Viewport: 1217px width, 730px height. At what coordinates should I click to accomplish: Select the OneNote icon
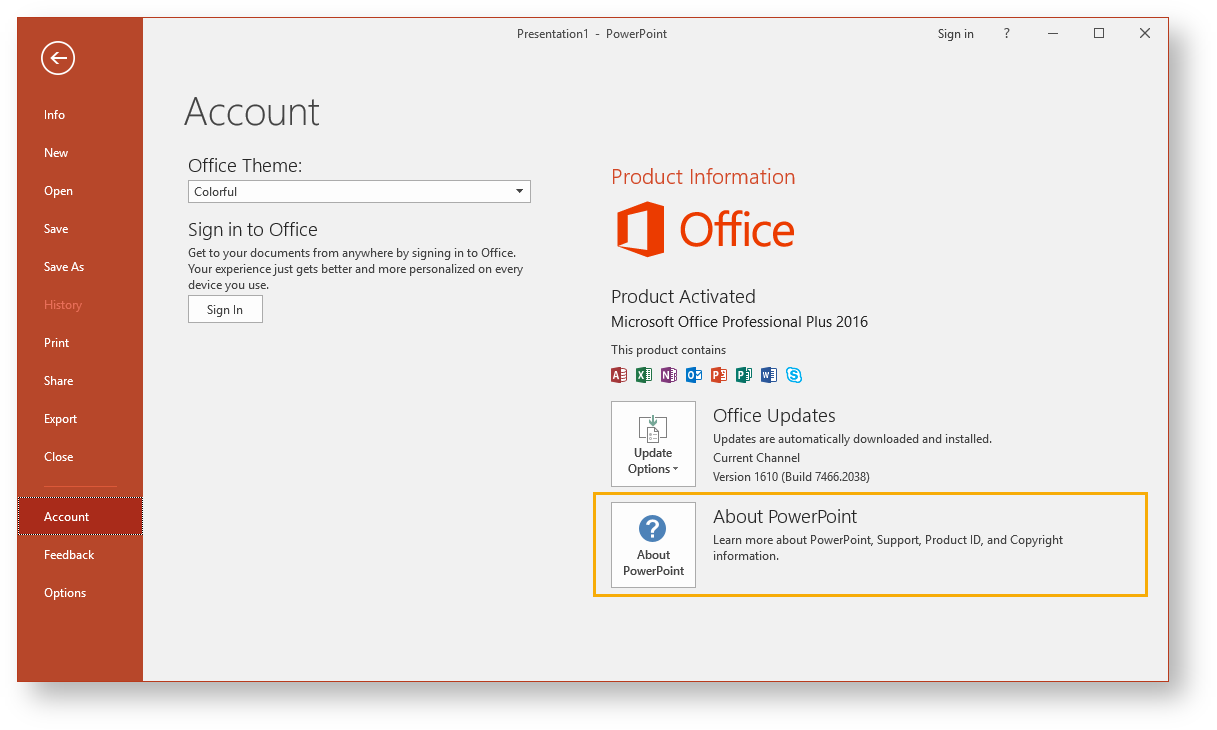668,375
